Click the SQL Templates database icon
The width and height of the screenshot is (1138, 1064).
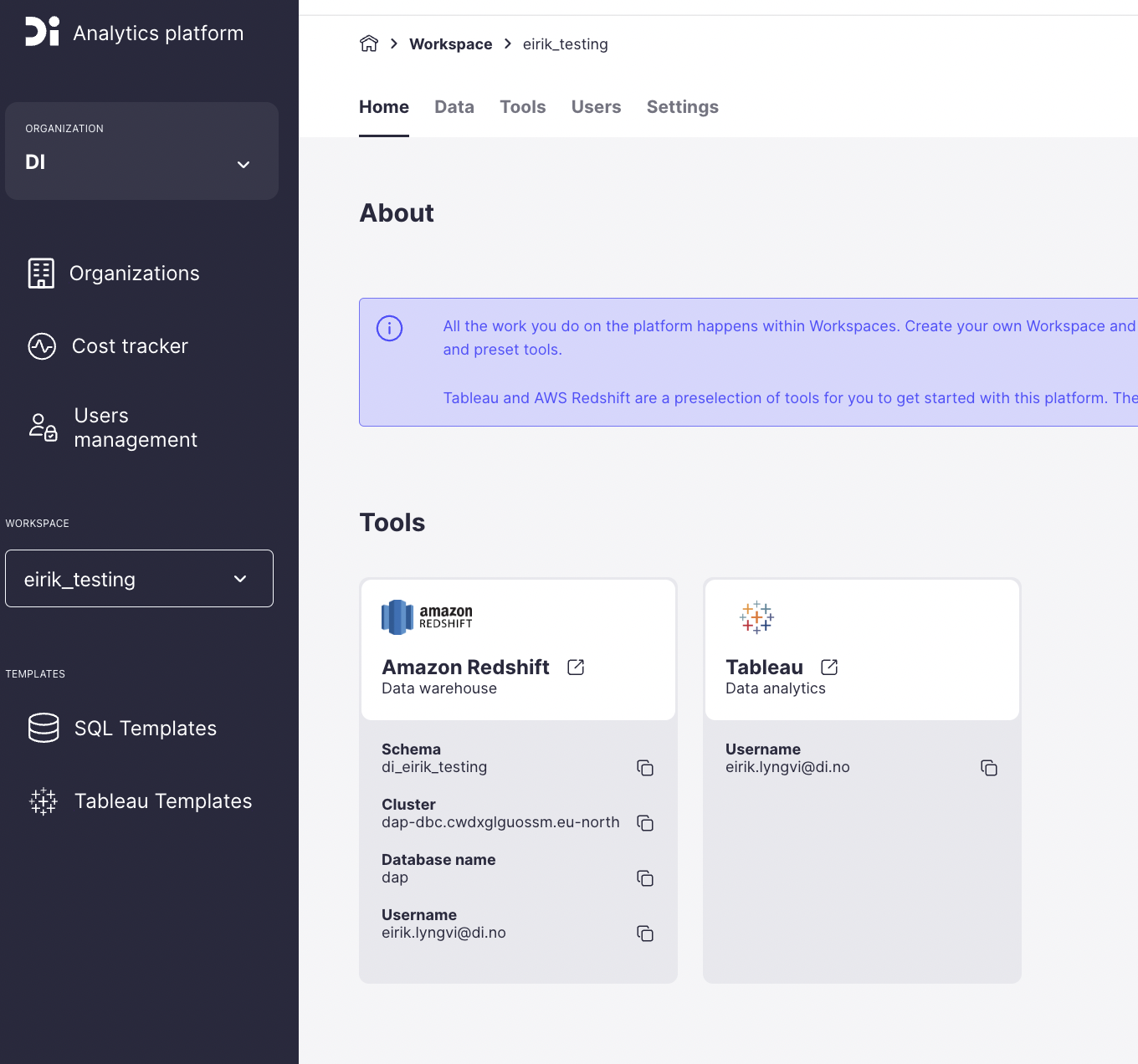(x=44, y=728)
